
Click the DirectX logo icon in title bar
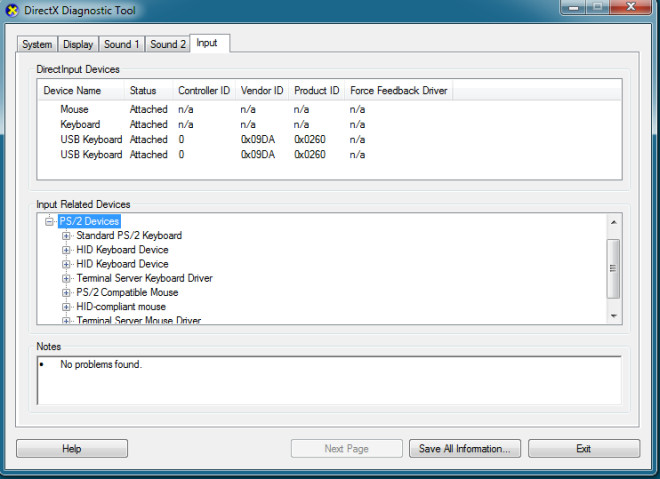[12, 10]
